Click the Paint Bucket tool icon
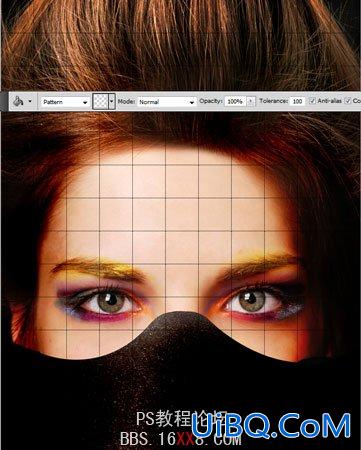 pos(18,101)
